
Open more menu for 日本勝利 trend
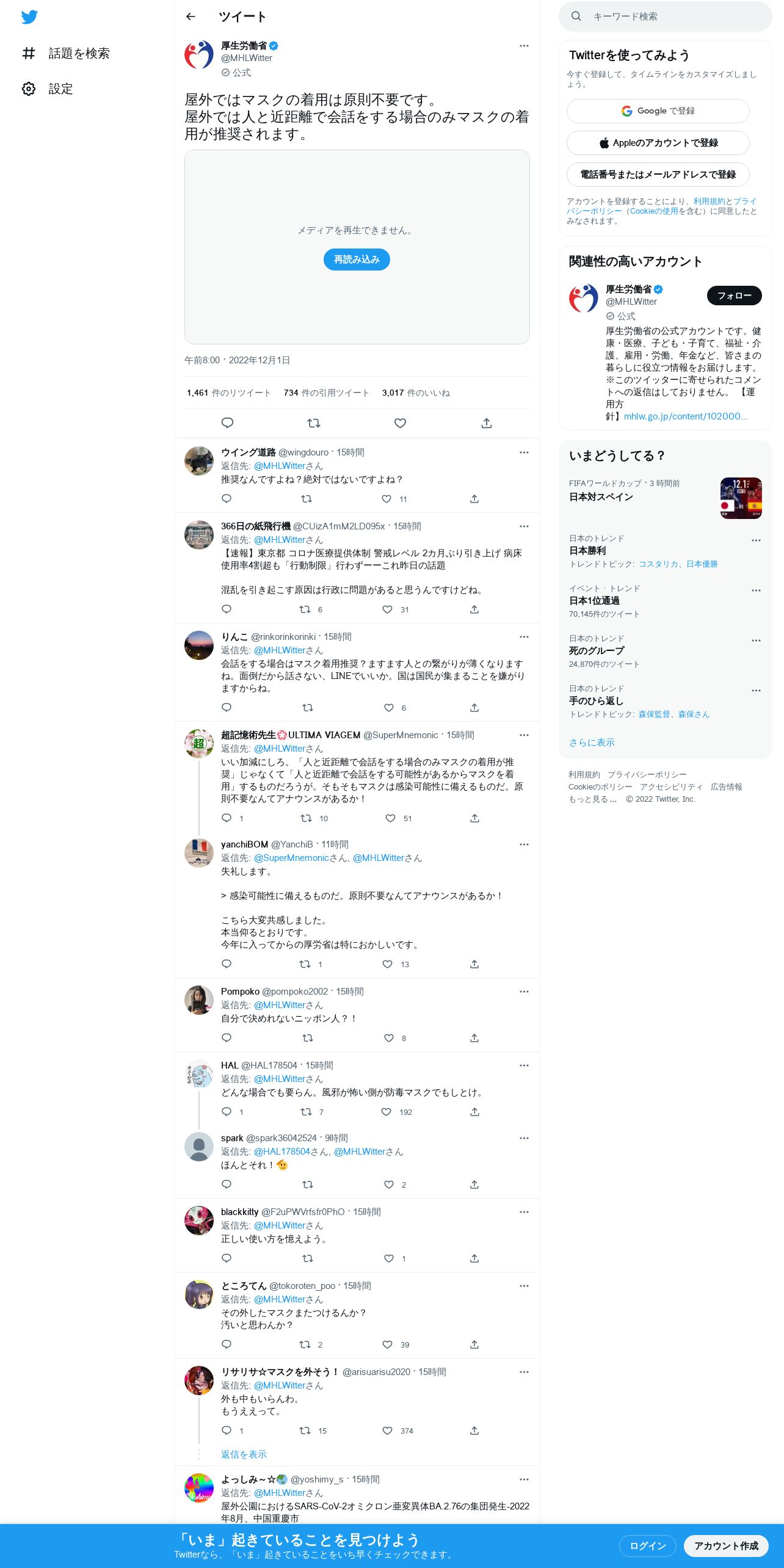[x=756, y=540]
